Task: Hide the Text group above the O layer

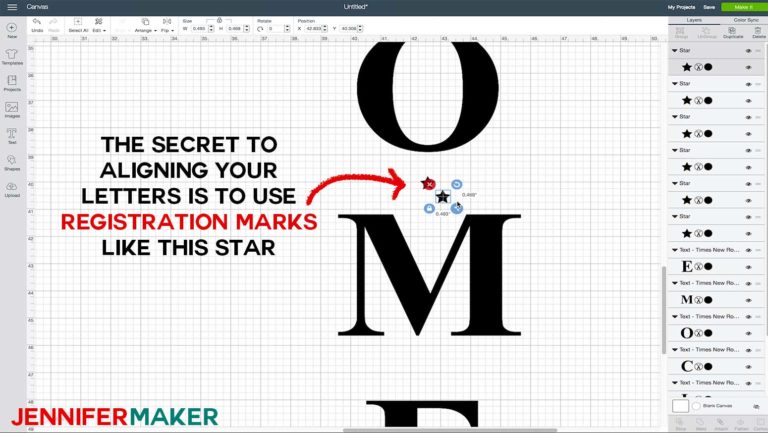Action: [748, 317]
